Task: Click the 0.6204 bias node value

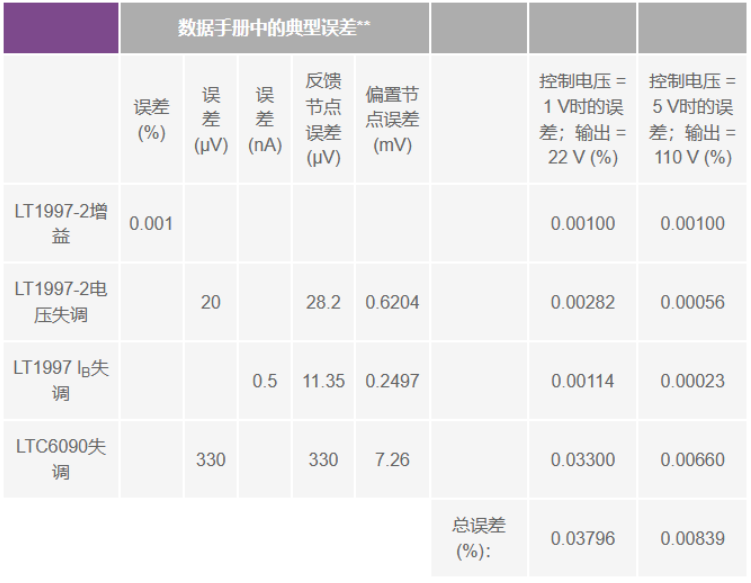Action: (x=392, y=302)
